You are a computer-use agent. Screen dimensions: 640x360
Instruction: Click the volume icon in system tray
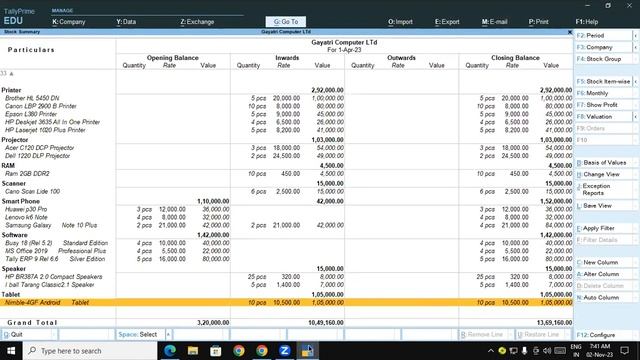click(x=547, y=351)
